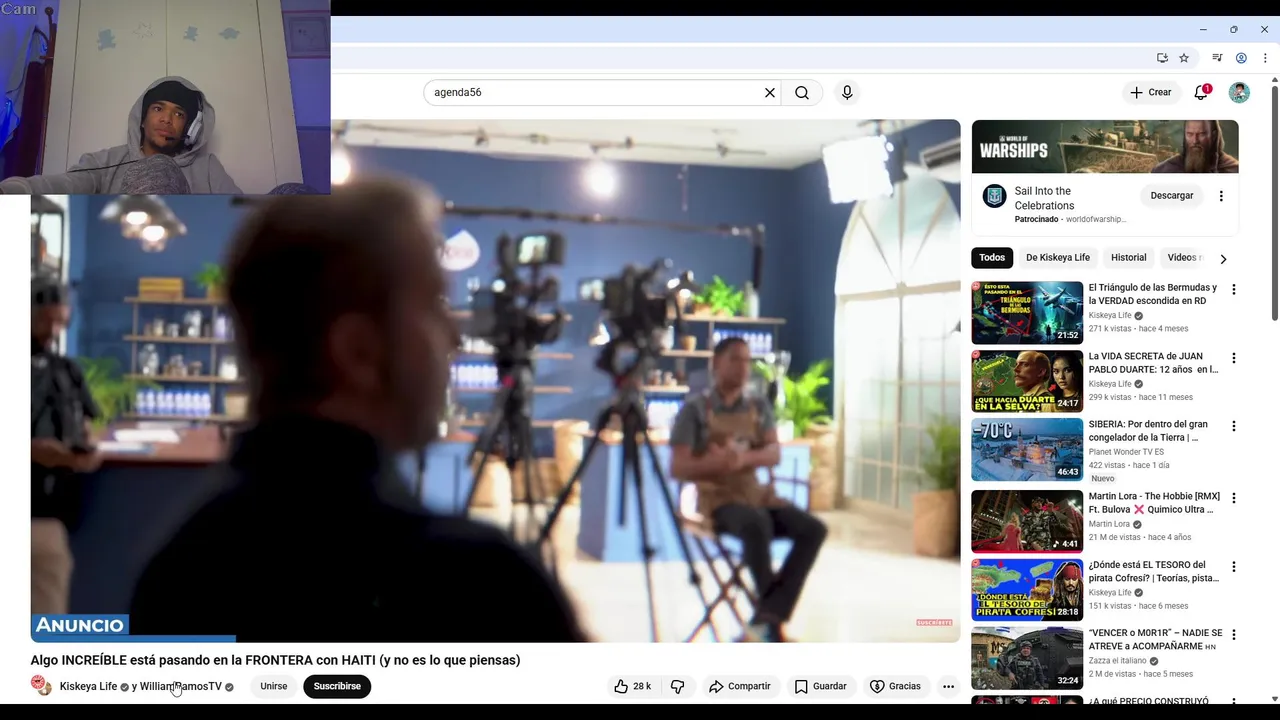
Task: Open options for Triángulo de las Bermudas video
Action: click(1234, 290)
